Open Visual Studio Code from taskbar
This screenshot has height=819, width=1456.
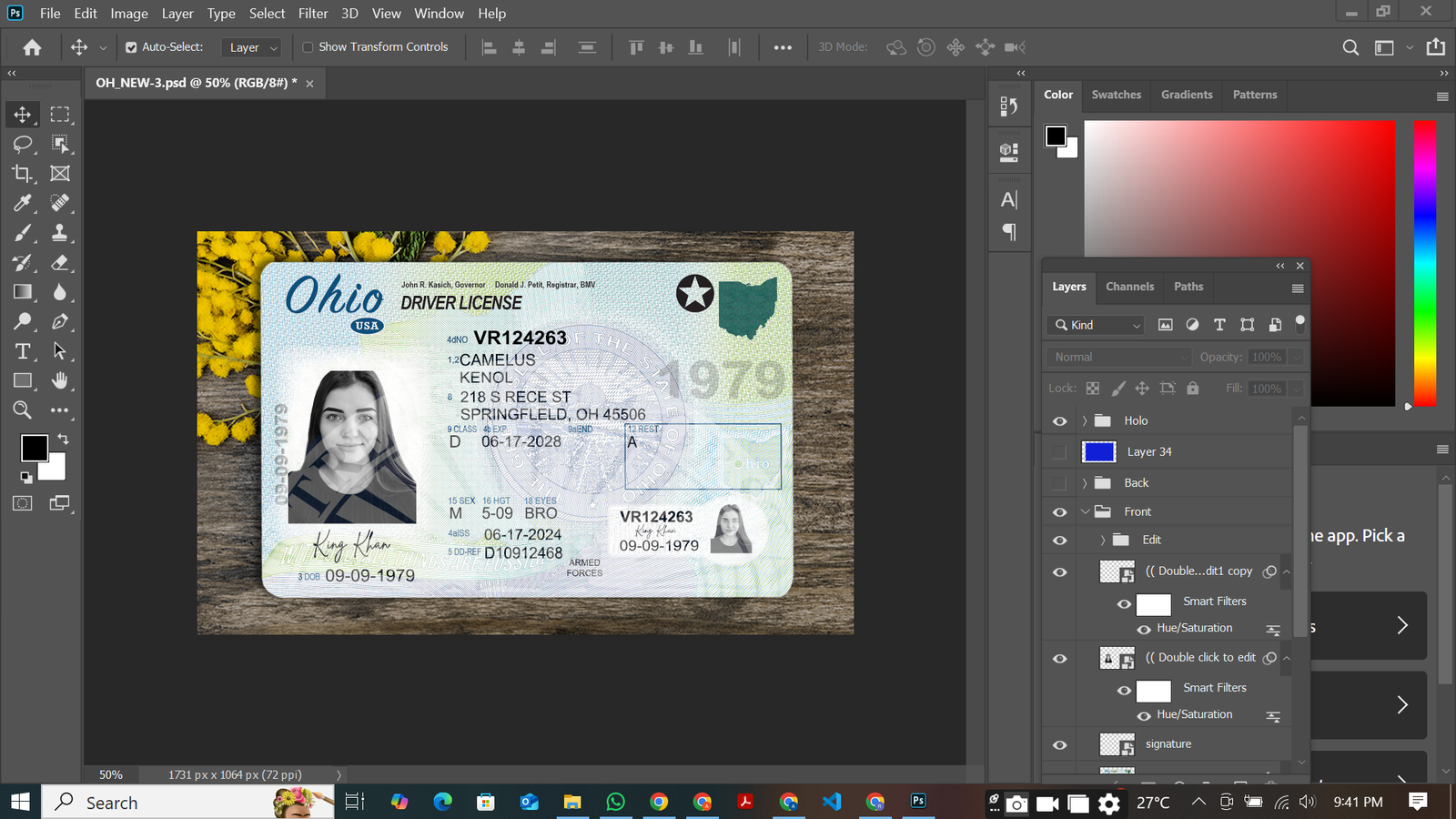(832, 802)
